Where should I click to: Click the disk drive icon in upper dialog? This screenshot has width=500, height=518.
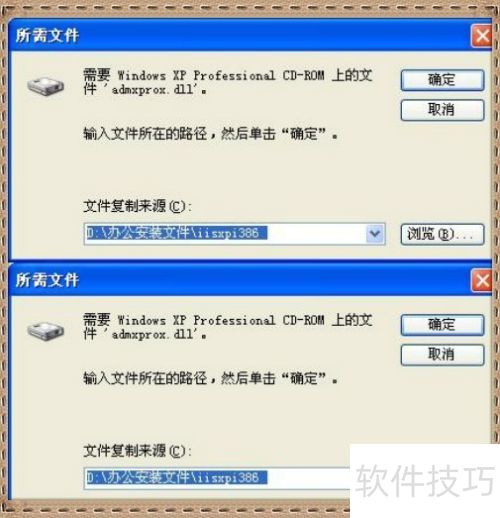coord(46,87)
